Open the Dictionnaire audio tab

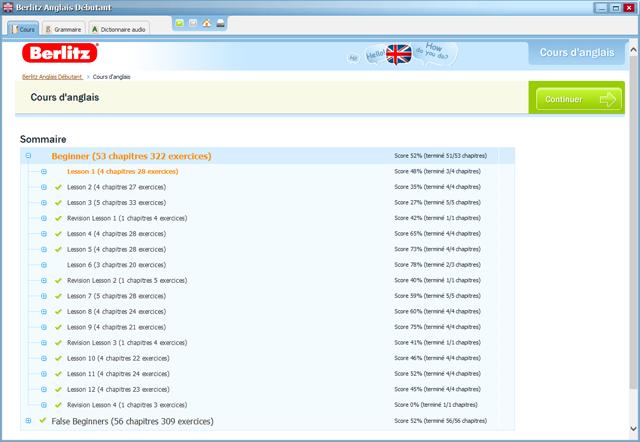[x=119, y=29]
